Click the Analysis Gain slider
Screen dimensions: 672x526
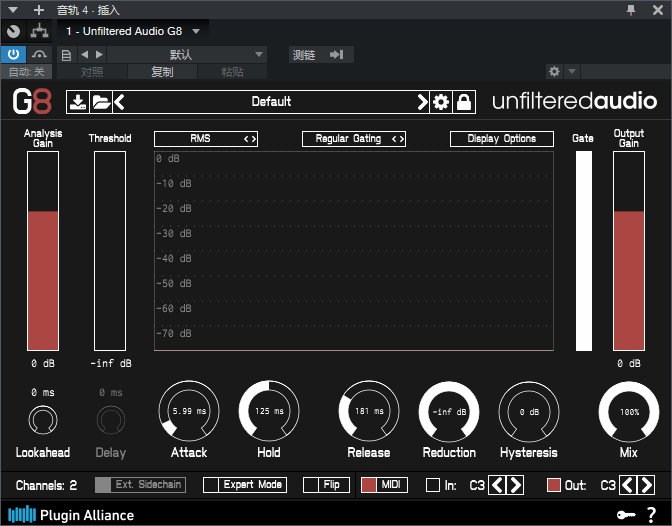pos(43,251)
